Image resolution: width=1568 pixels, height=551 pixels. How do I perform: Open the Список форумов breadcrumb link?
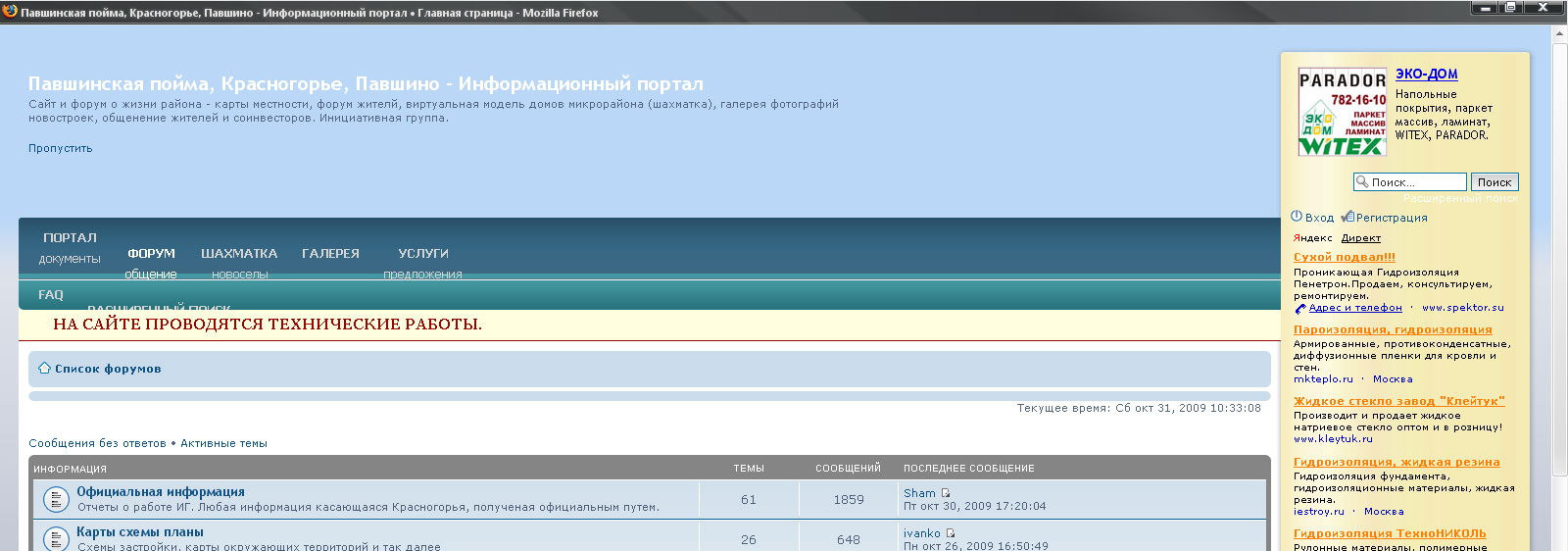pos(108,369)
